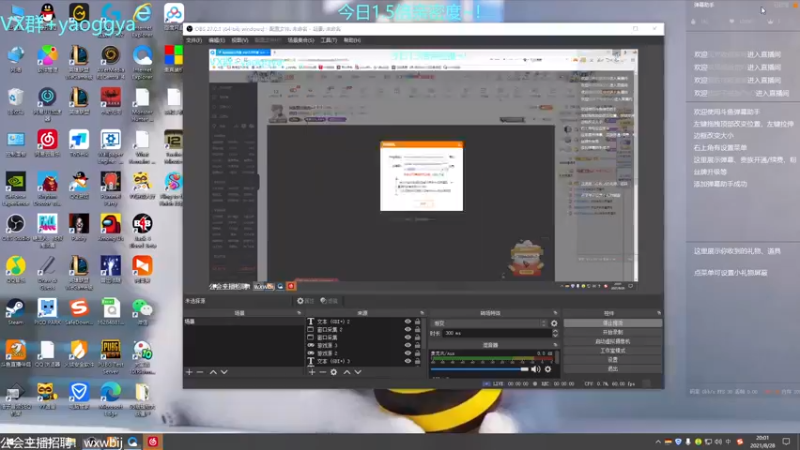Launch Microsoft Edge from the desktop
This screenshot has height=450, width=800.
click(110, 398)
